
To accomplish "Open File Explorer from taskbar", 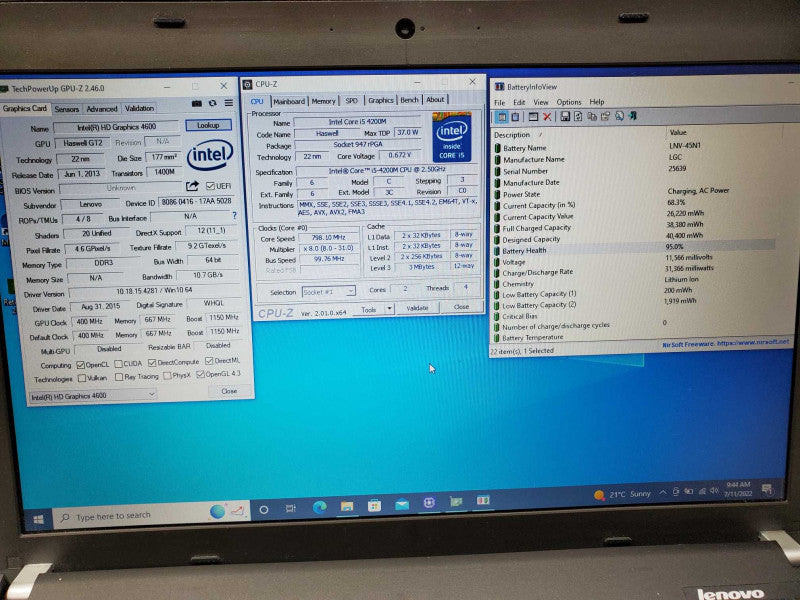I will (347, 506).
